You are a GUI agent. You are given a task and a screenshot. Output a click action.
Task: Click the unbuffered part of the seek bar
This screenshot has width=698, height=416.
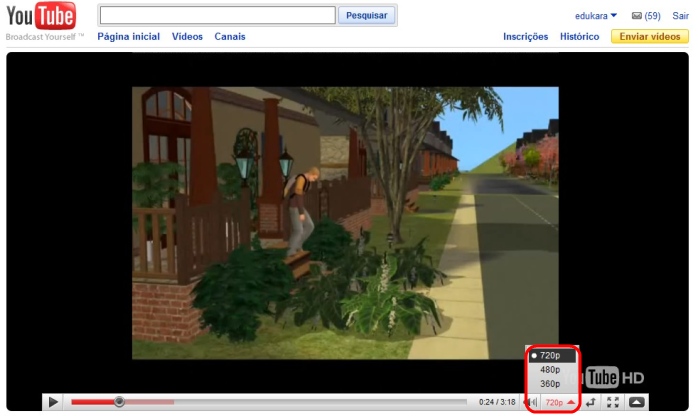[x=320, y=402]
